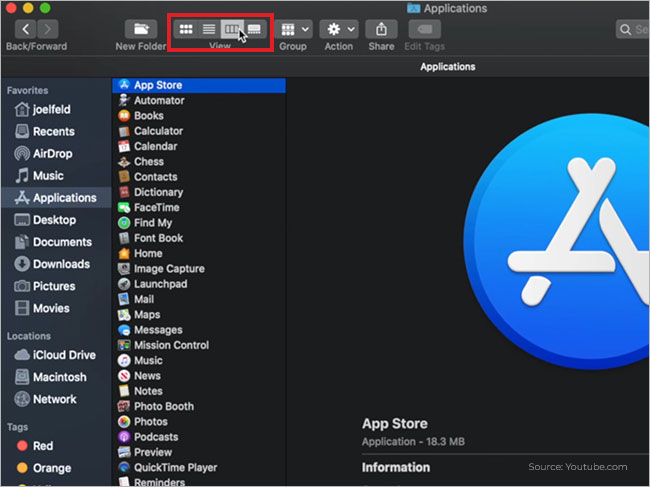Open Macintosh drive in the sidebar
650x487 pixels.
pos(56,377)
